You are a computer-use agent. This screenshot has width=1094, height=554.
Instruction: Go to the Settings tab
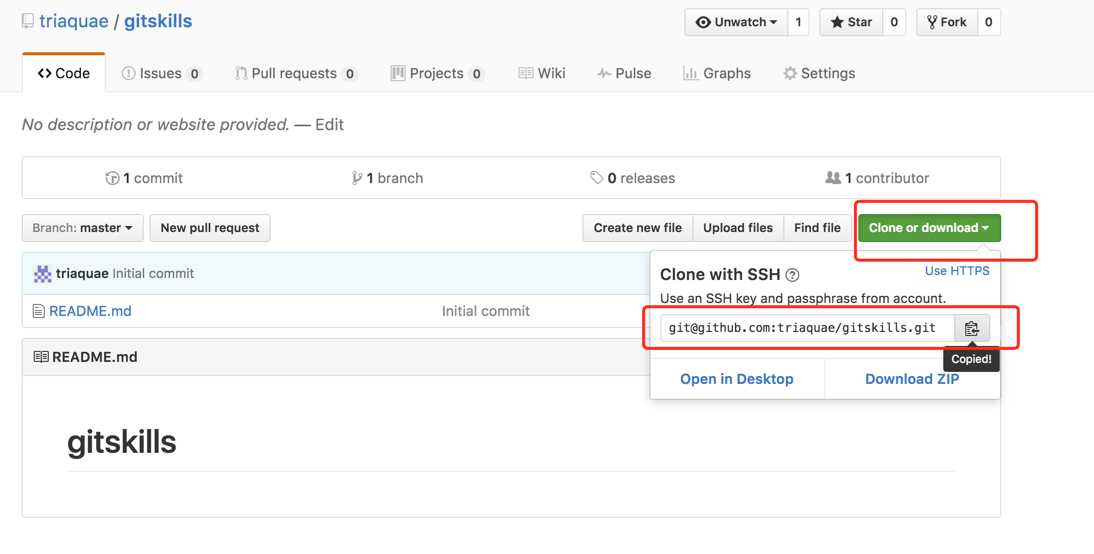[819, 73]
